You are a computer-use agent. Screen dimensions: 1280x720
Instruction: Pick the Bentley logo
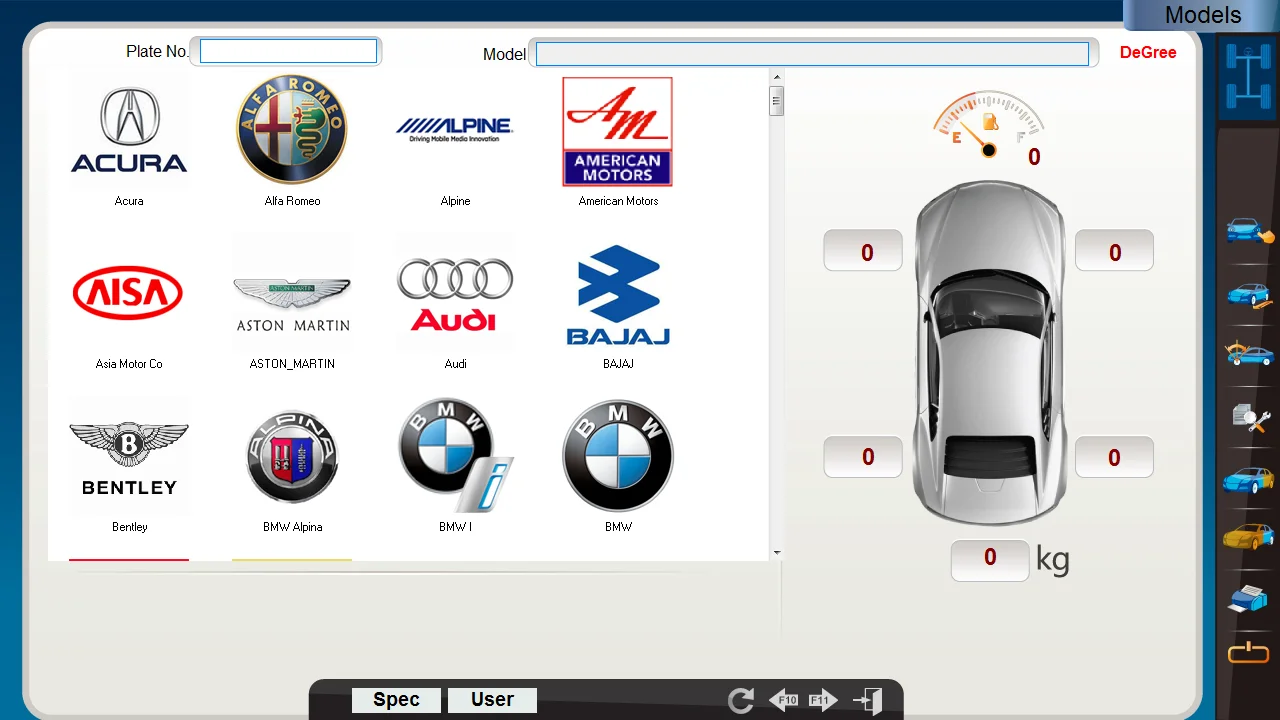pyautogui.click(x=129, y=456)
